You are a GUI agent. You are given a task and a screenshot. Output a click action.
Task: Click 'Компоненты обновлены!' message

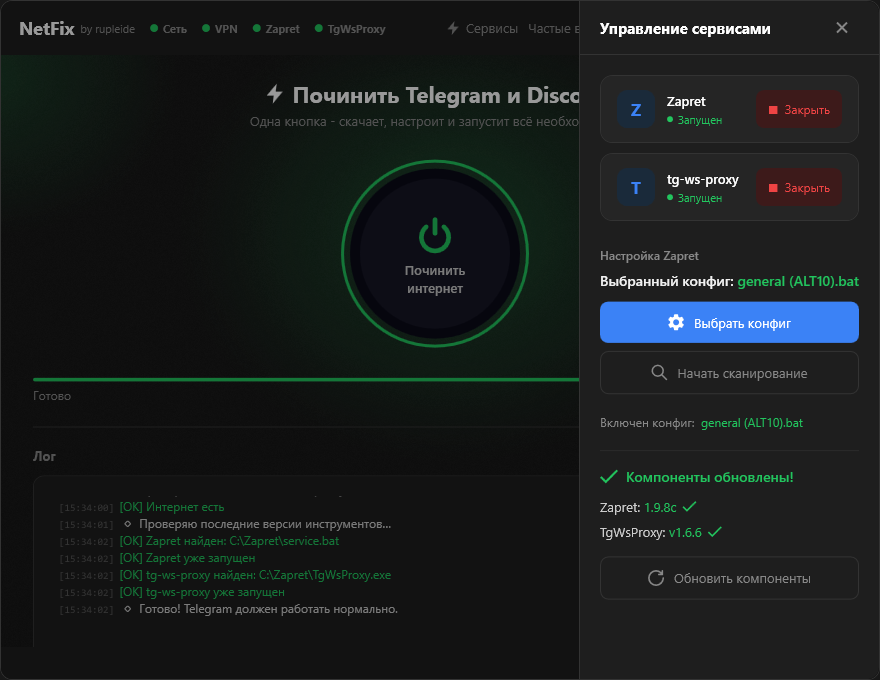tap(709, 477)
